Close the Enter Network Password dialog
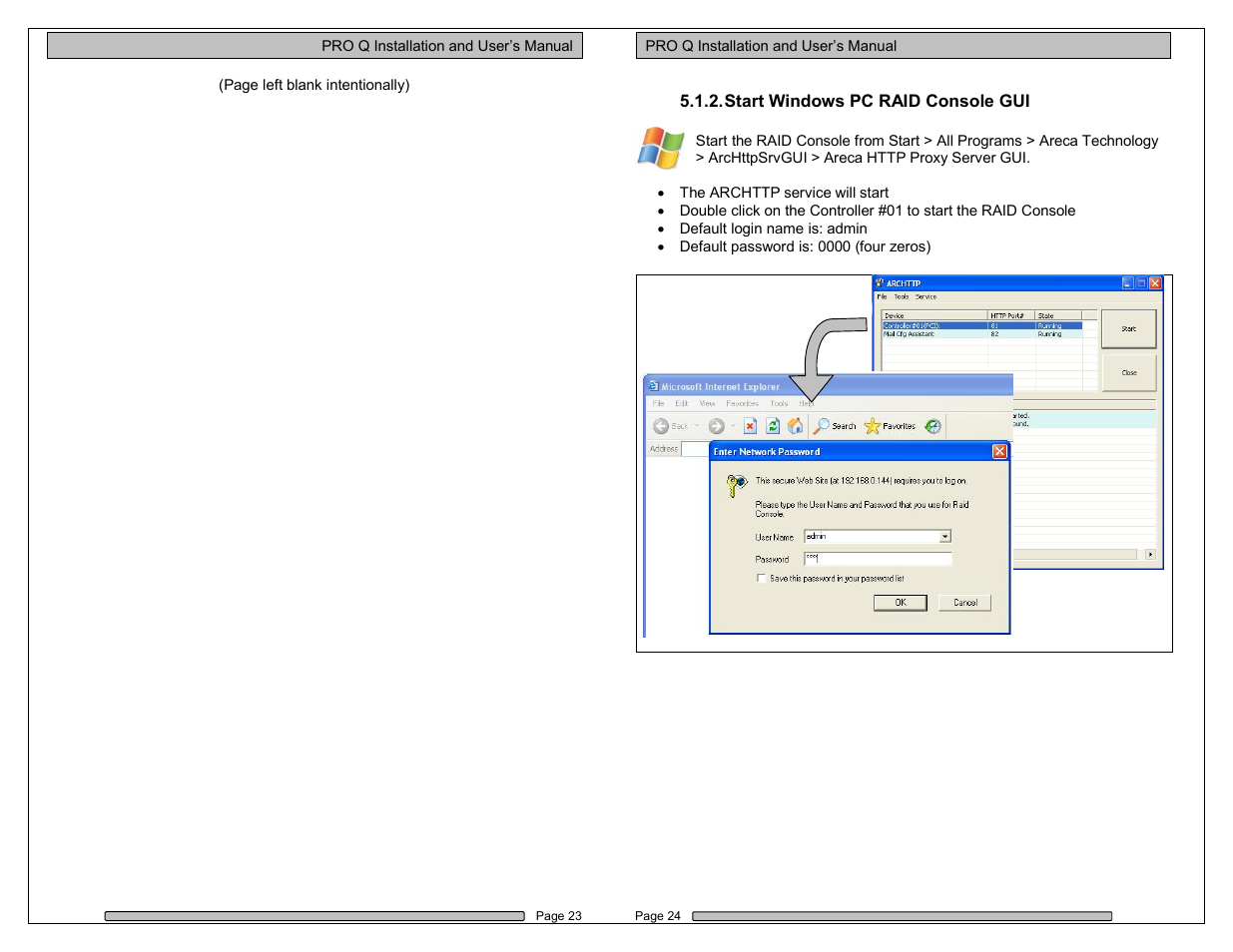 [999, 452]
